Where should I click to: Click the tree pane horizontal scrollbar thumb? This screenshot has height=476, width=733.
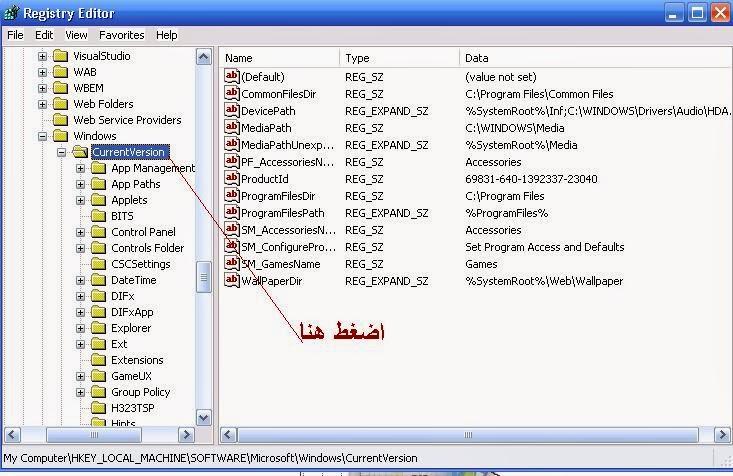[94, 435]
